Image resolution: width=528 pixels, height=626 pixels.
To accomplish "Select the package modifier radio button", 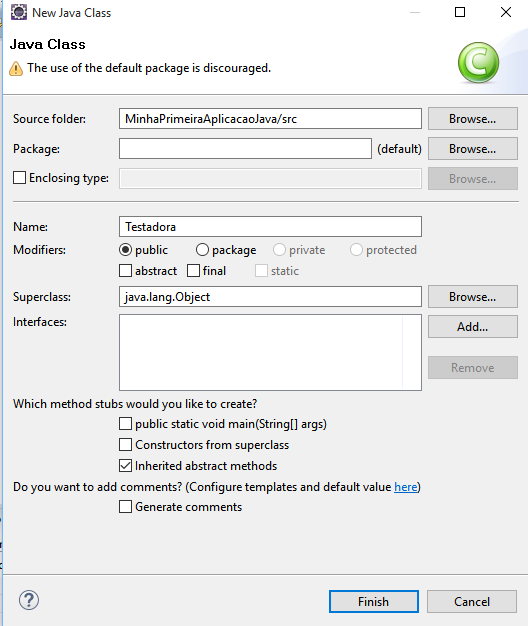I will coord(202,250).
